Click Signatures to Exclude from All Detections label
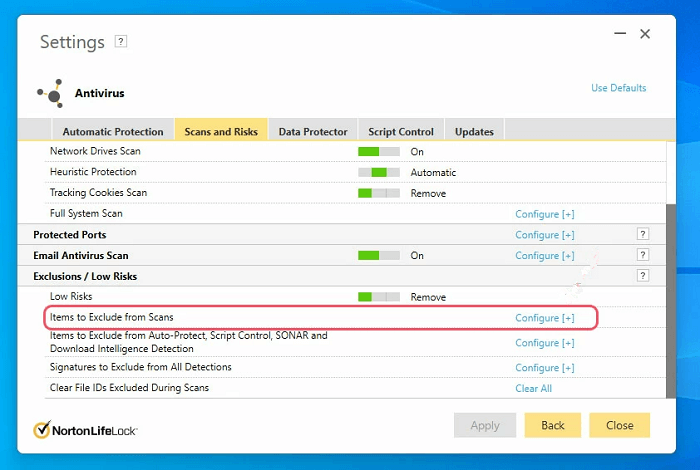The image size is (700, 470). (x=141, y=367)
